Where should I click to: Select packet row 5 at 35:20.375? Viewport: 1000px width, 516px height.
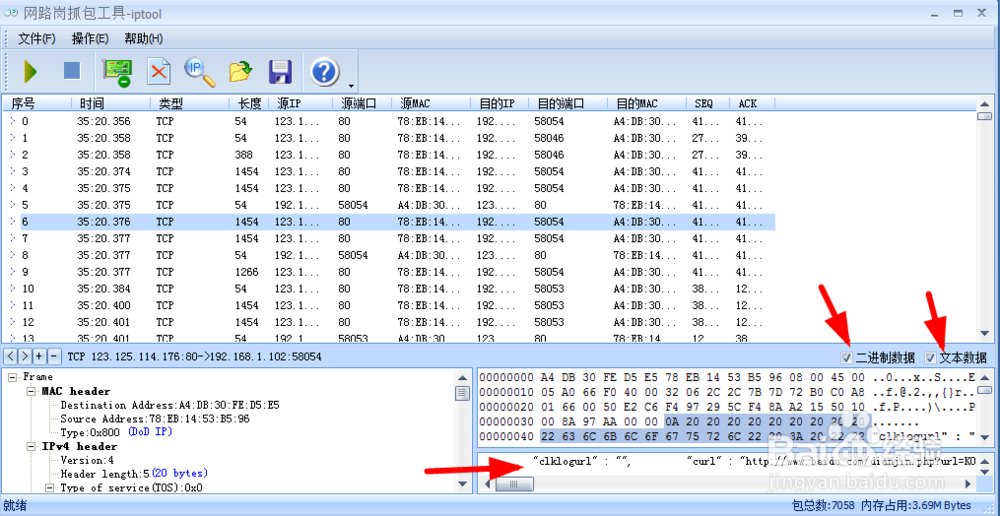click(388, 205)
